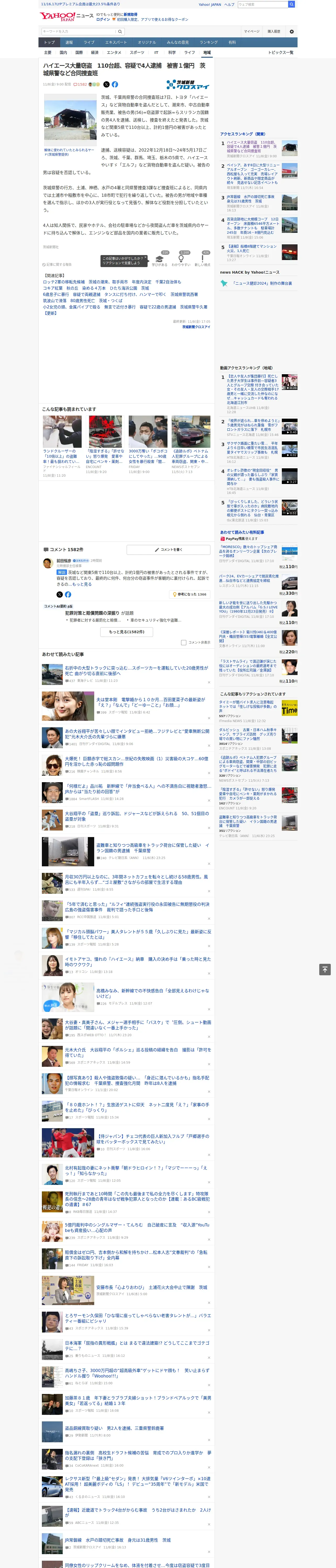Select the ライブ tab in dark navigation
336x1568 pixels.
[89, 43]
